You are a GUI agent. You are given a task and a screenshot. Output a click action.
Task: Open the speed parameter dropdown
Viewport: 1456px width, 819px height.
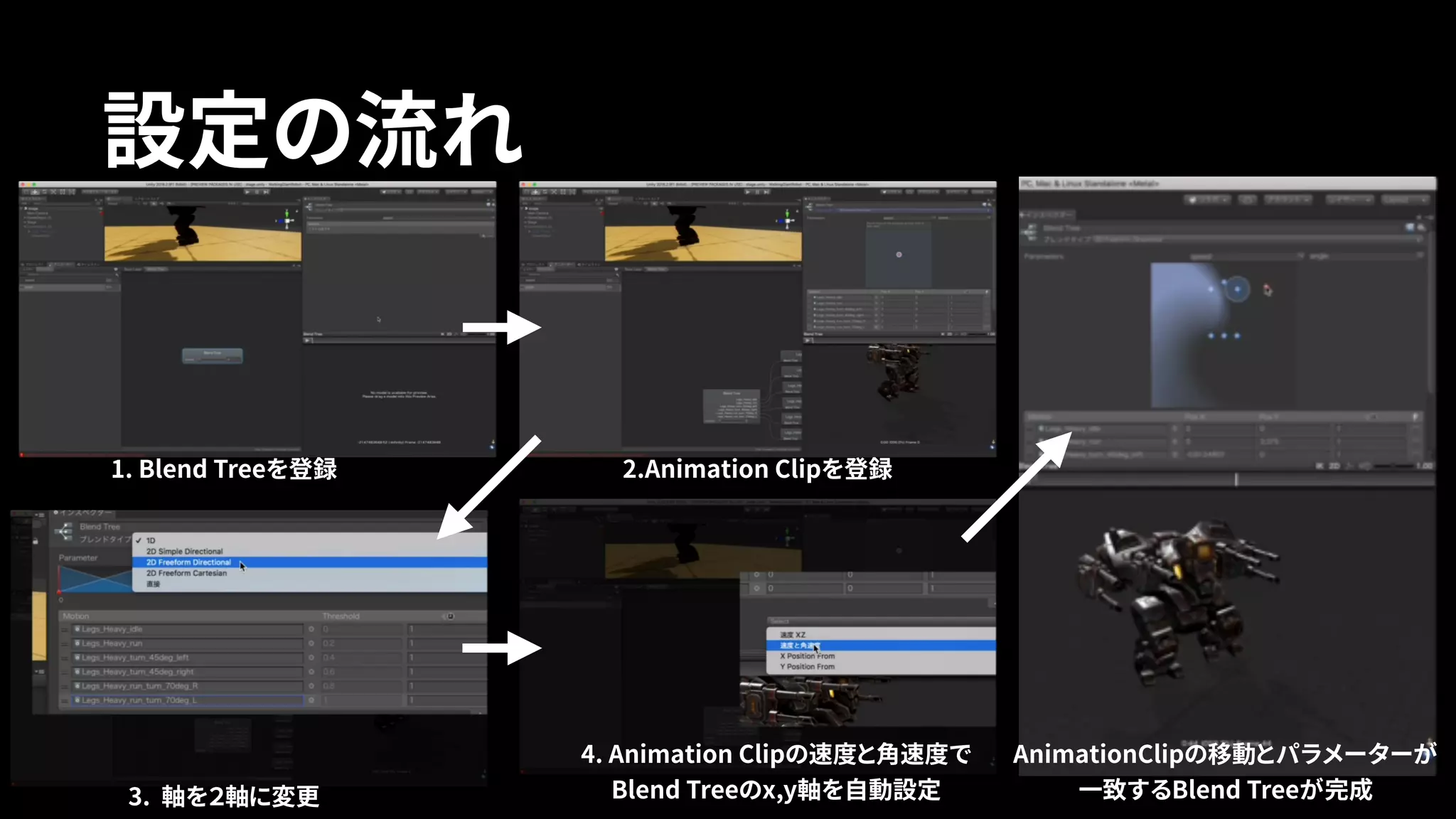point(1247,256)
